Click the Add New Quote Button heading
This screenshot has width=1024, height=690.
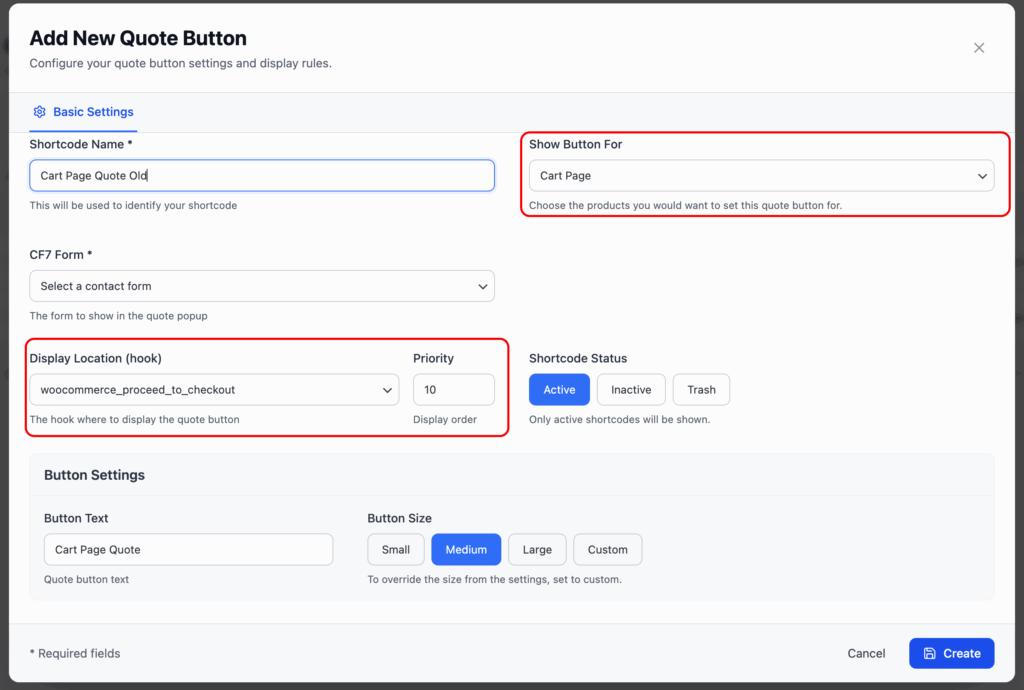click(x=138, y=39)
